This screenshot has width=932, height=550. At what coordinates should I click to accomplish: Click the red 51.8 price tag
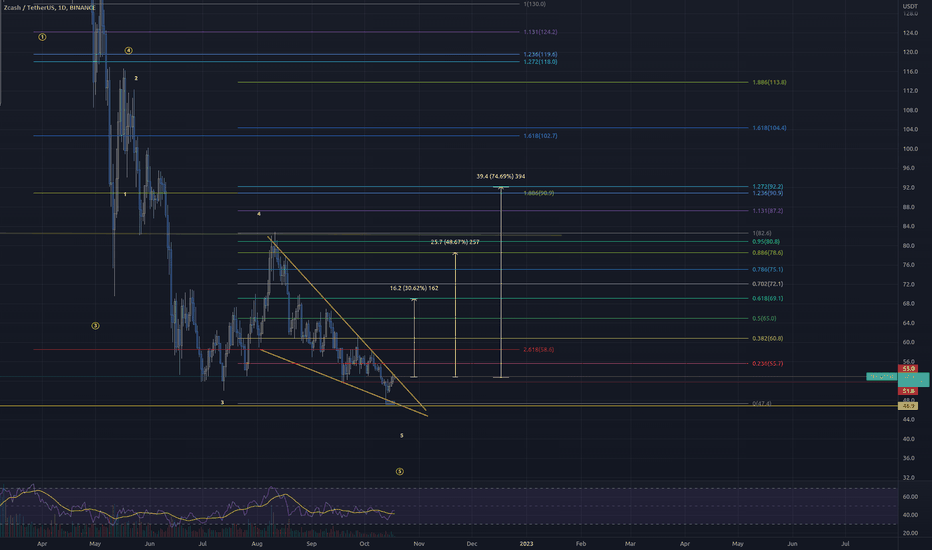pyautogui.click(x=909, y=391)
